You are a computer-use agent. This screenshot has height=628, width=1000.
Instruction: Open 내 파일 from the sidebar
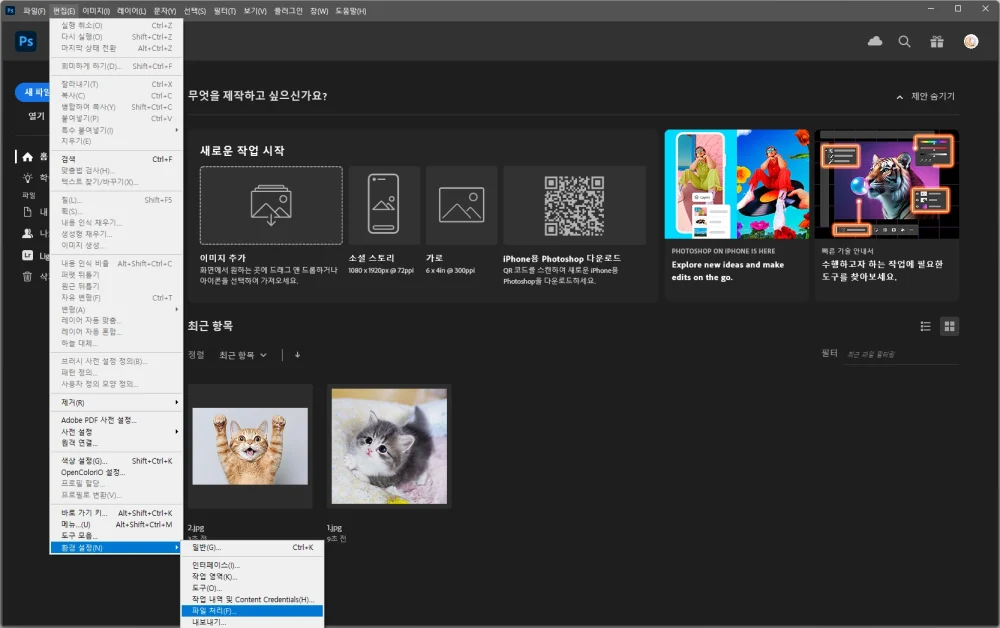(27, 212)
